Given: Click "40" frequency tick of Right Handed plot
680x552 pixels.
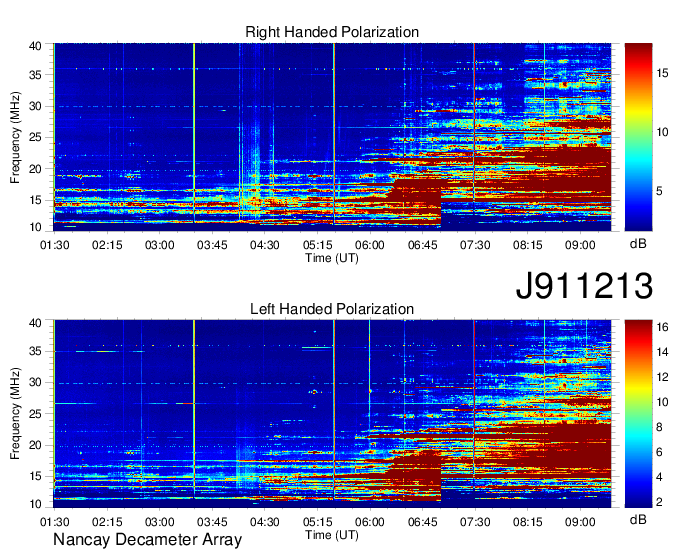Looking at the screenshot, I should click(35, 46).
